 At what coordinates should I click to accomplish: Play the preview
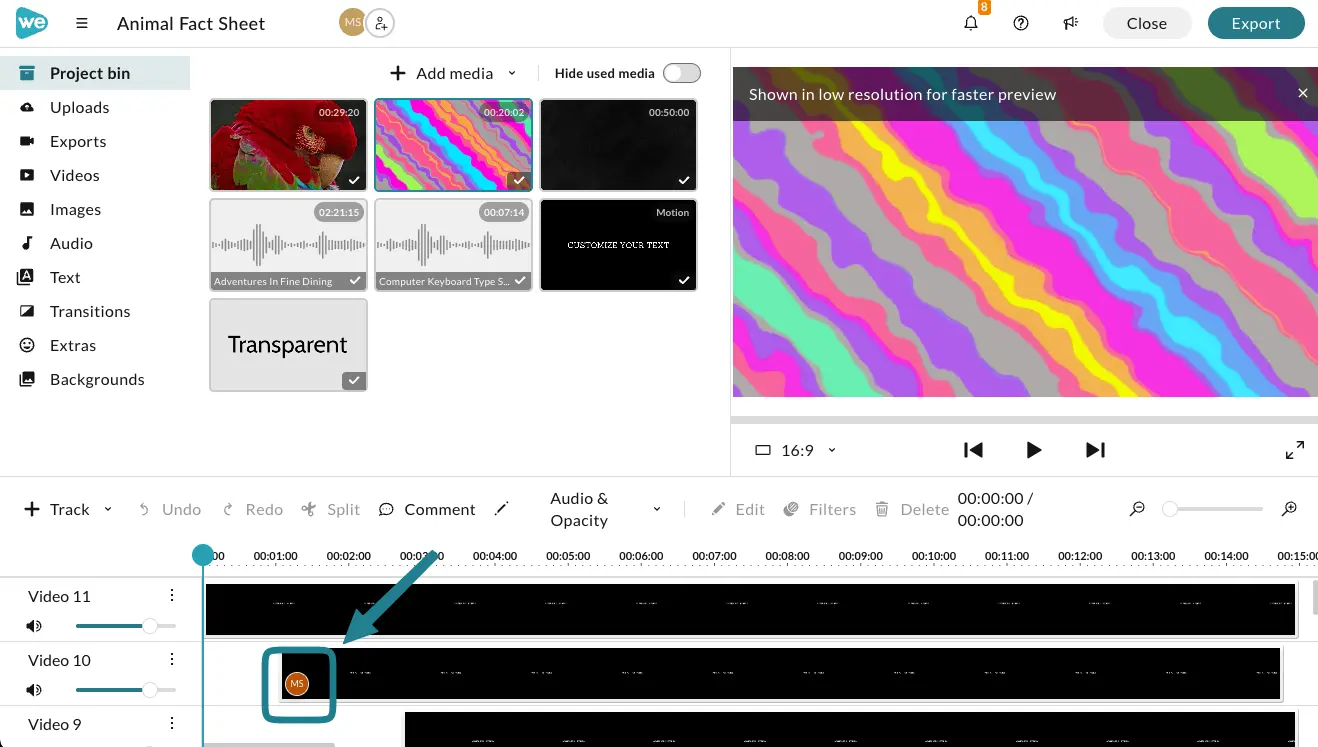(x=1034, y=450)
